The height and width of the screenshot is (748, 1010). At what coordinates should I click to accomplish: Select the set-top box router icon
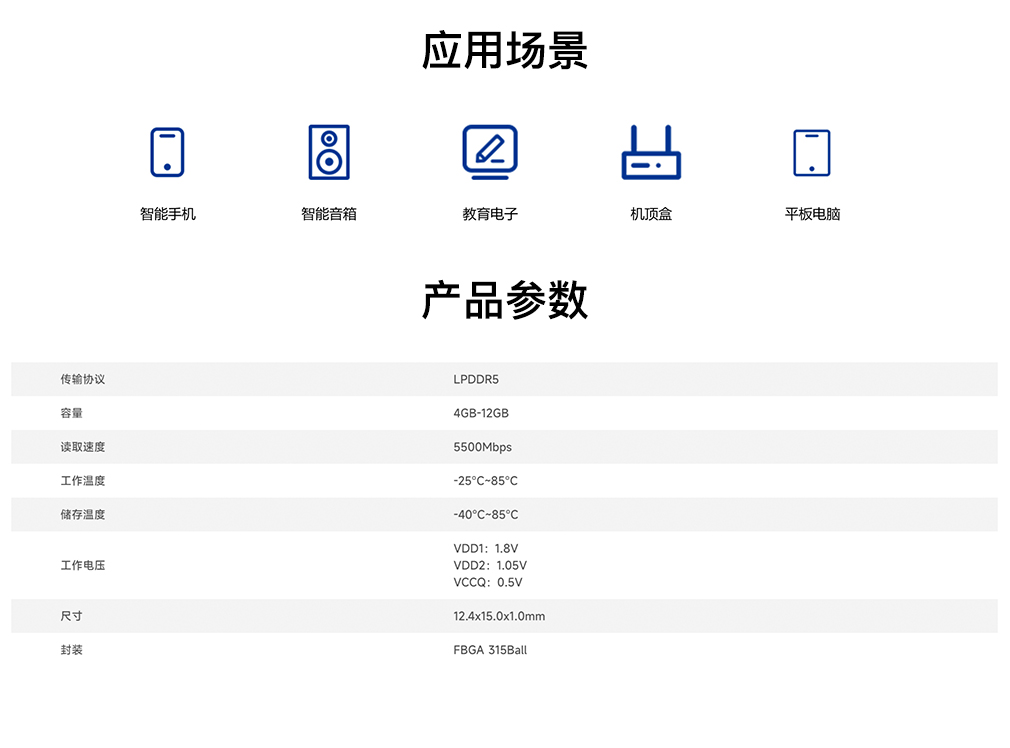pos(651,153)
